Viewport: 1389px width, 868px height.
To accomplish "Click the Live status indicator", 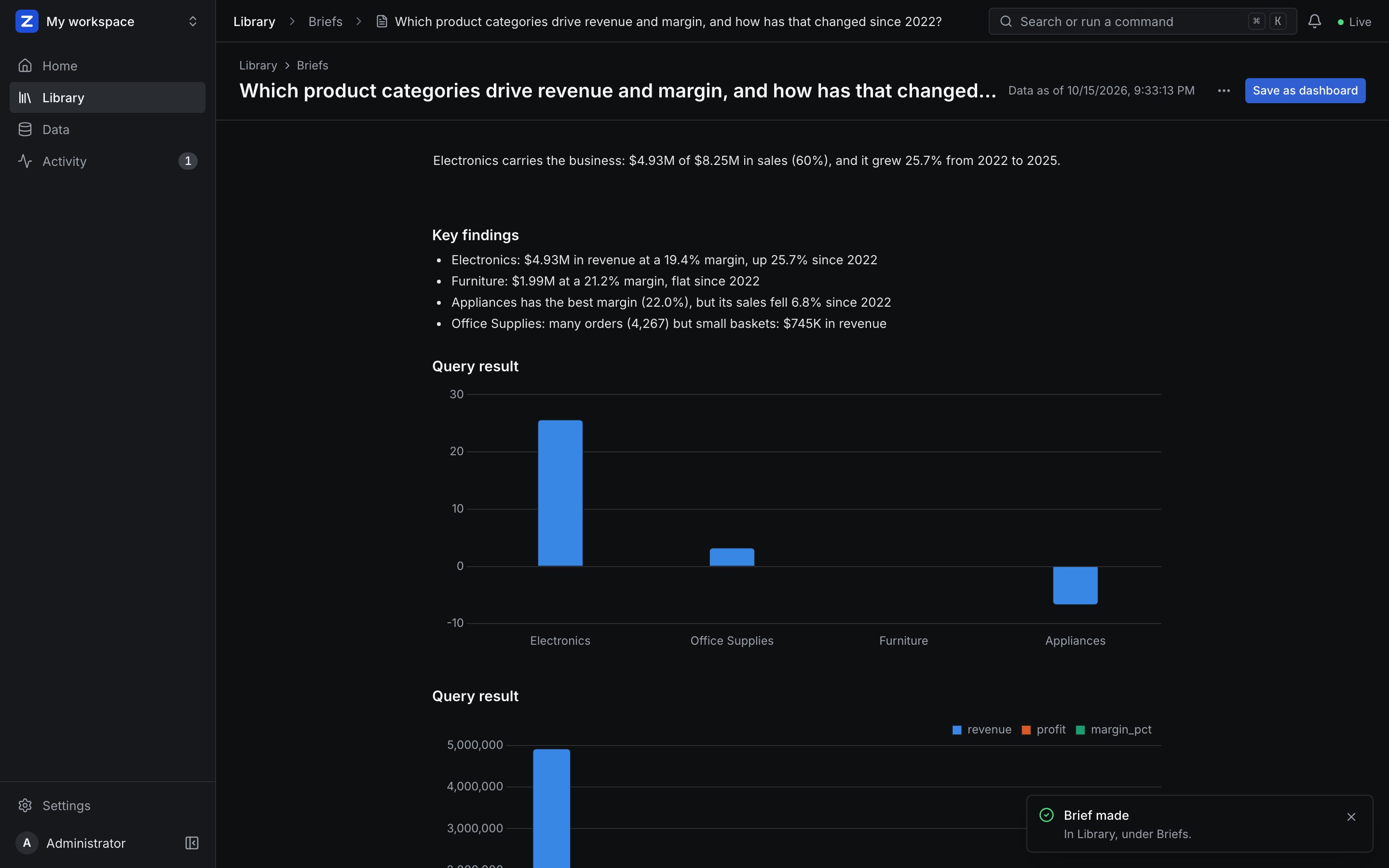I will [x=1354, y=22].
